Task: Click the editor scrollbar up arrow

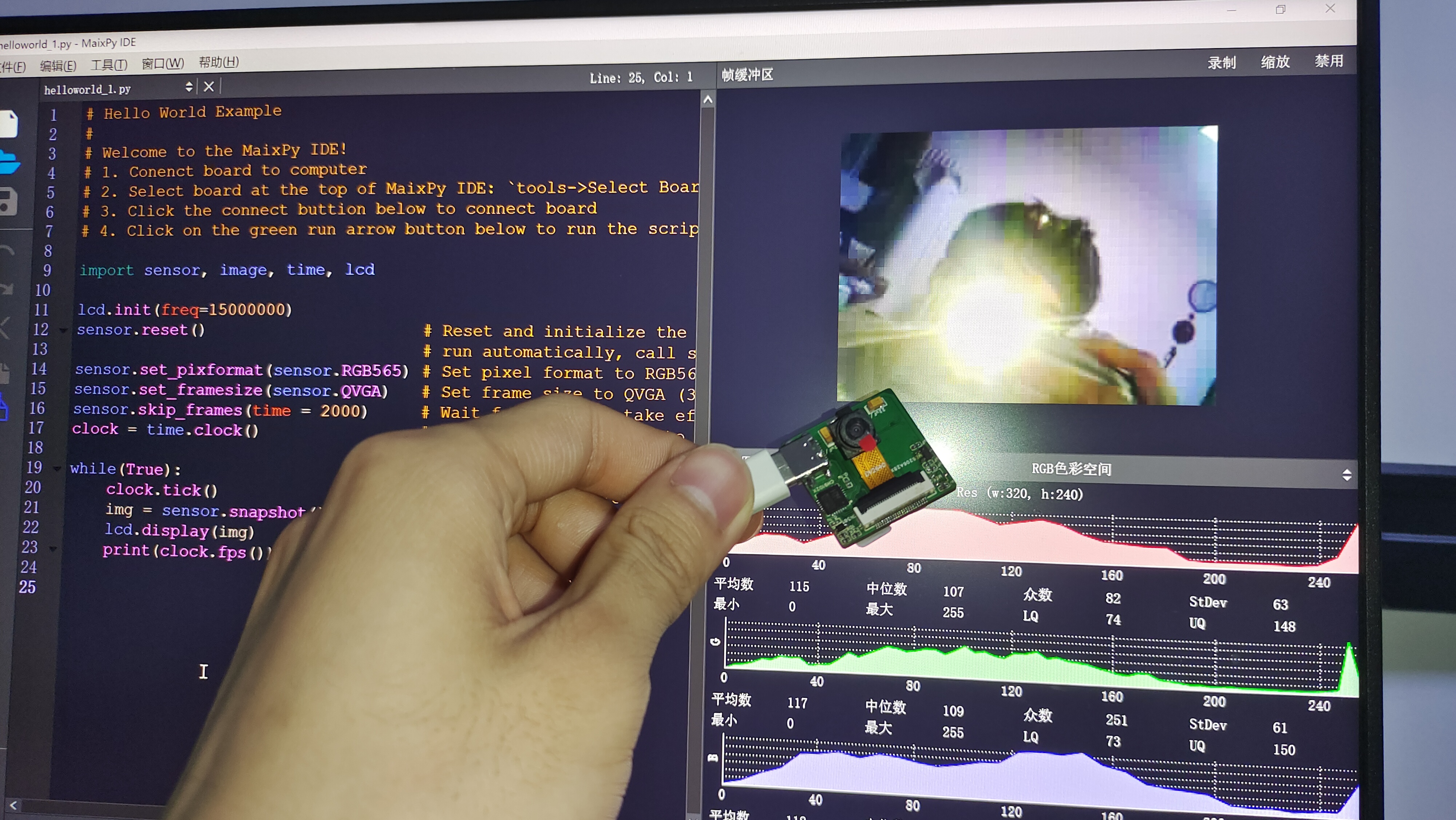Action: pos(708,100)
